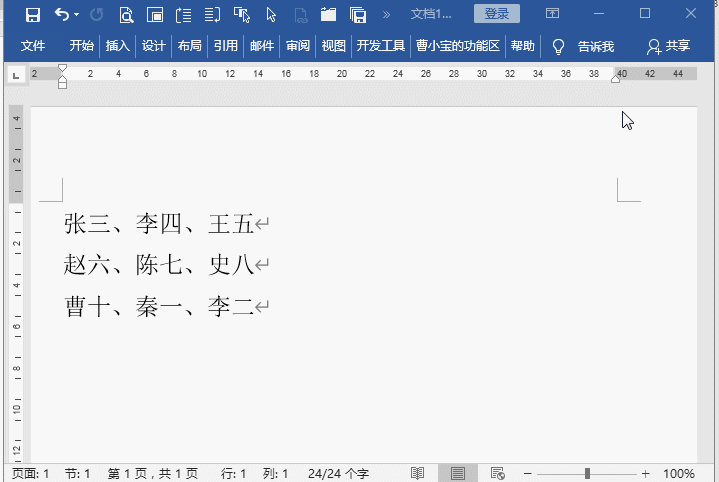Click the open folder icon in the quick access toolbar
This screenshot has width=719, height=482.
click(x=328, y=15)
